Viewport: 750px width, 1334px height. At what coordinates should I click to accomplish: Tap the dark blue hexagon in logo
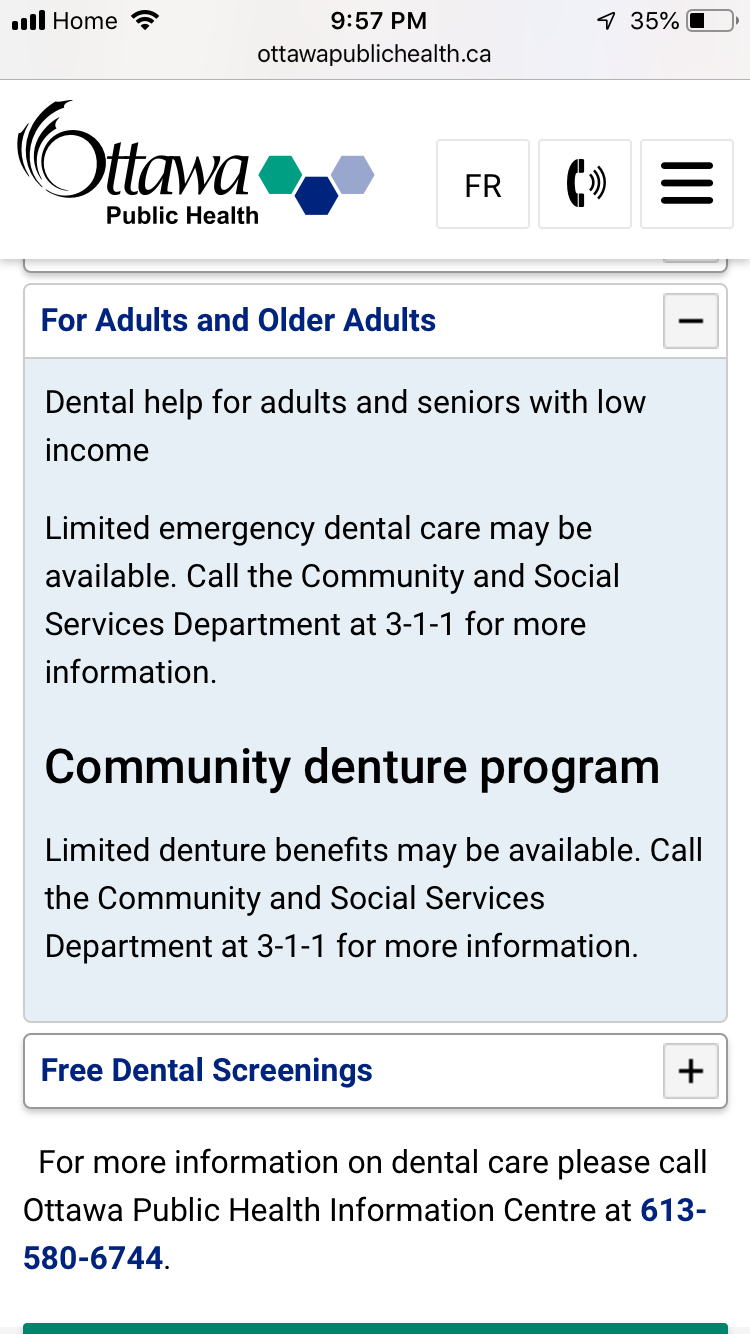click(317, 195)
